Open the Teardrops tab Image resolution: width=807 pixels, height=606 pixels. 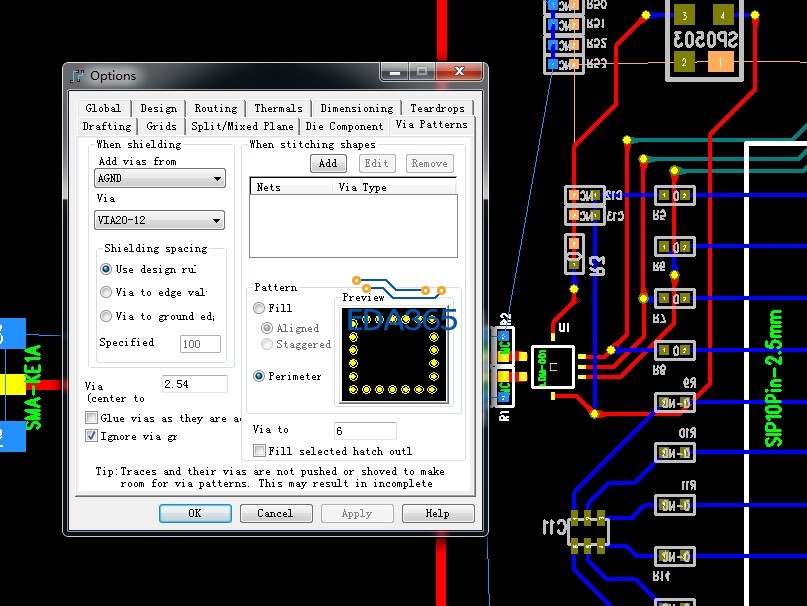coord(436,108)
